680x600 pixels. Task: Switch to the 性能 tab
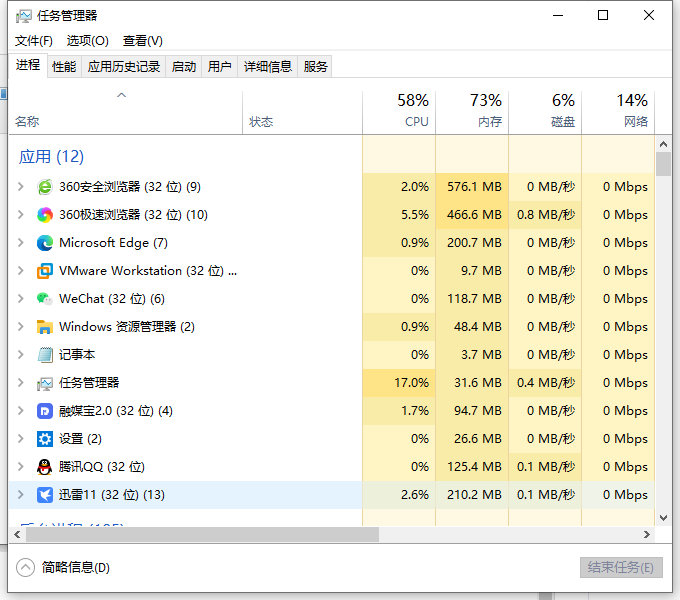tap(64, 66)
